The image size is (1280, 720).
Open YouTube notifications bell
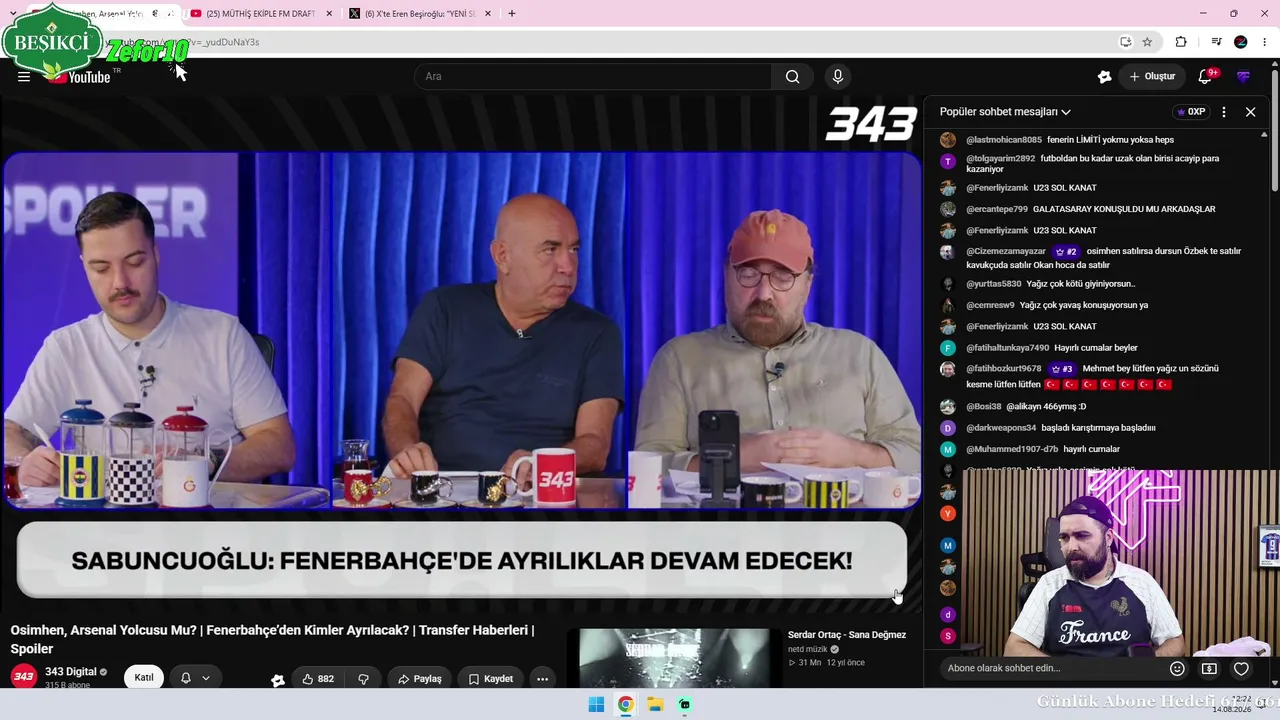(1205, 77)
